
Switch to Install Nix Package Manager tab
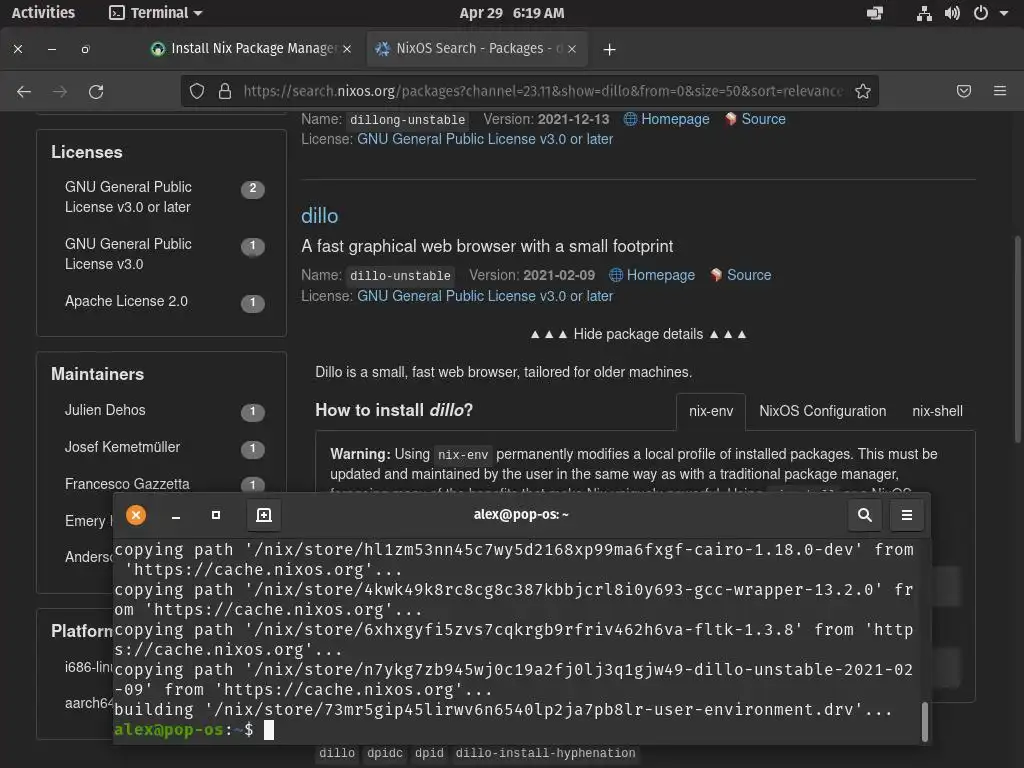click(x=251, y=49)
